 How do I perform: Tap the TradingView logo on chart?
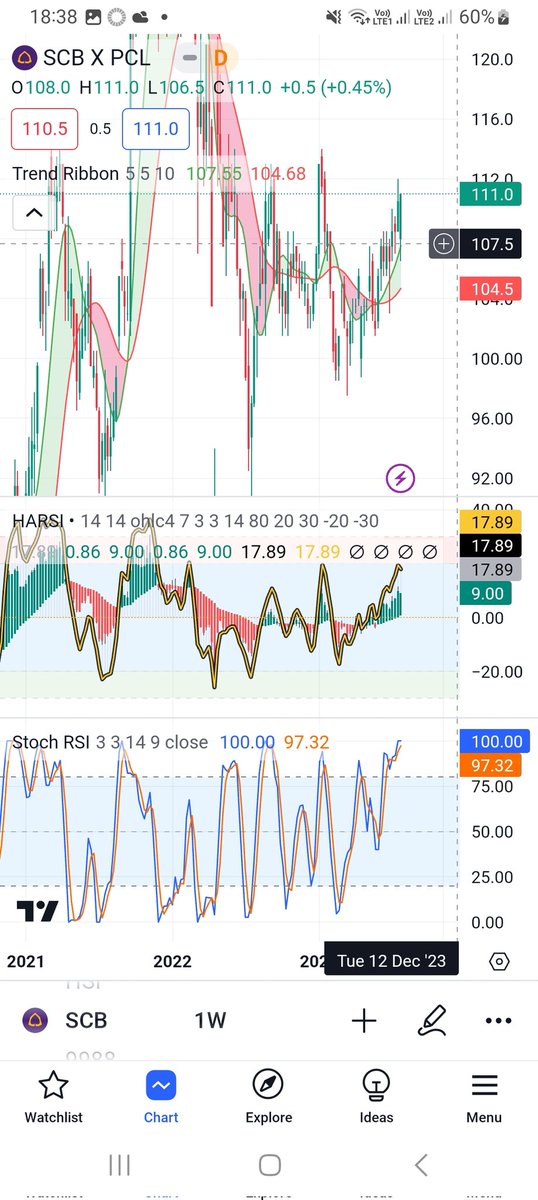37,911
